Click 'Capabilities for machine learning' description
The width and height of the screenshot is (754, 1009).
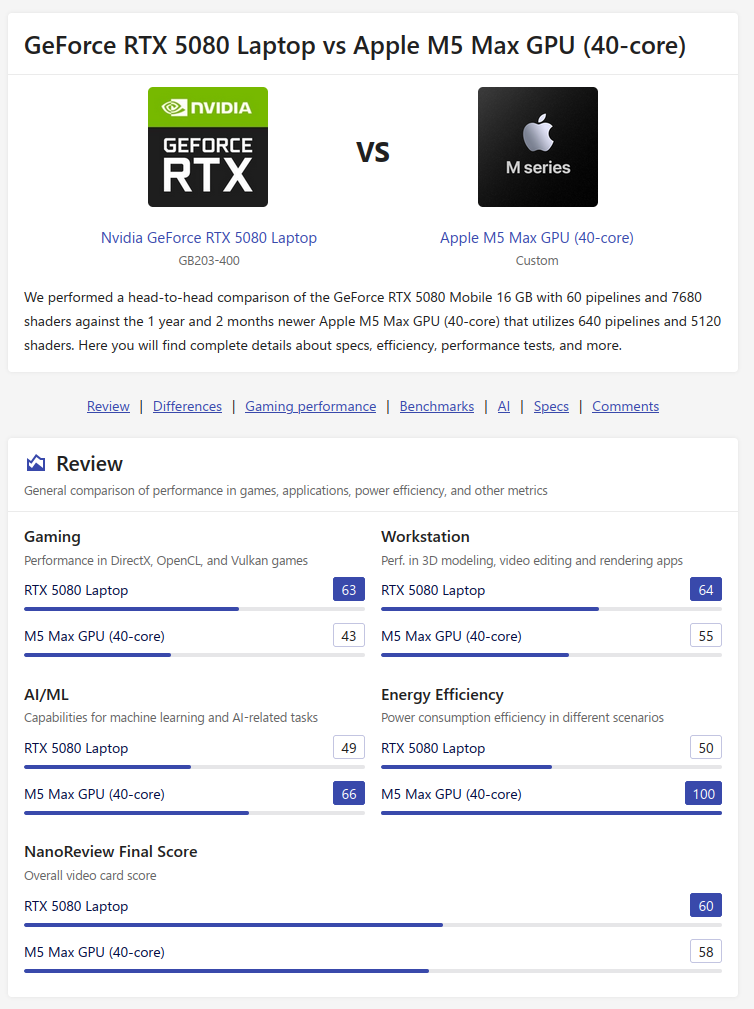pyautogui.click(x=170, y=717)
